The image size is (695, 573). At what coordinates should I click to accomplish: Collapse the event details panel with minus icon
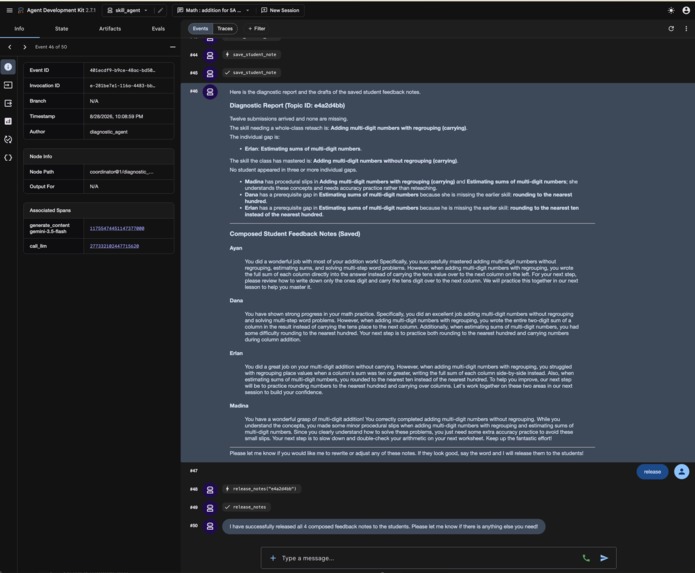pos(172,47)
